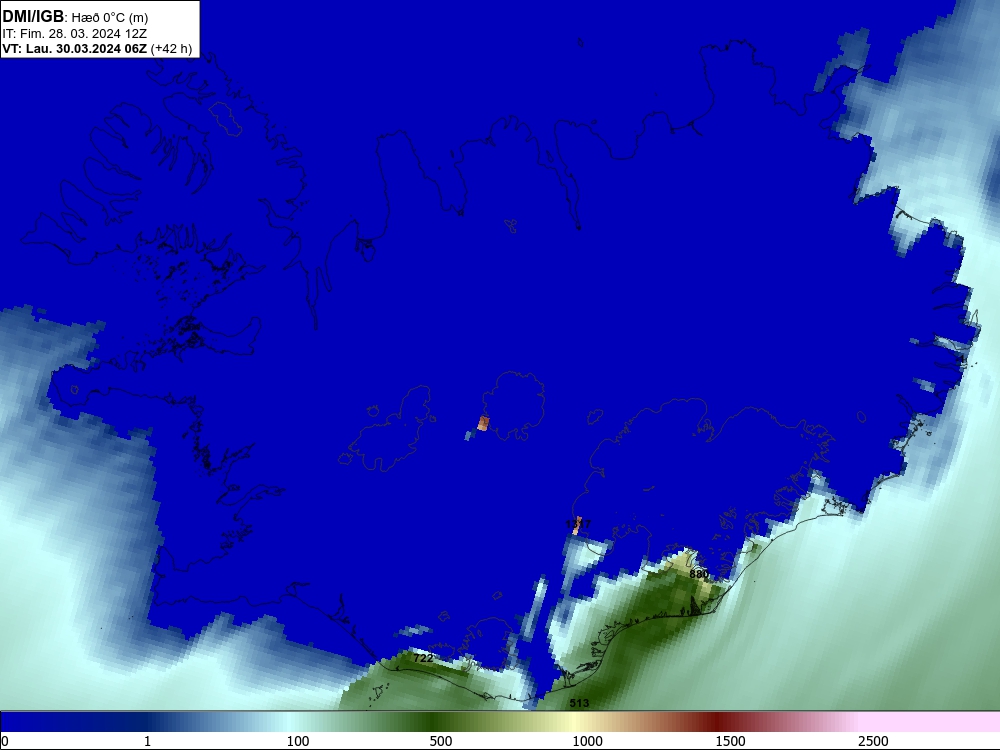Viewport: 1000px width, 750px height.
Task: Click the pink end of the color legend
Action: click(x=931, y=722)
